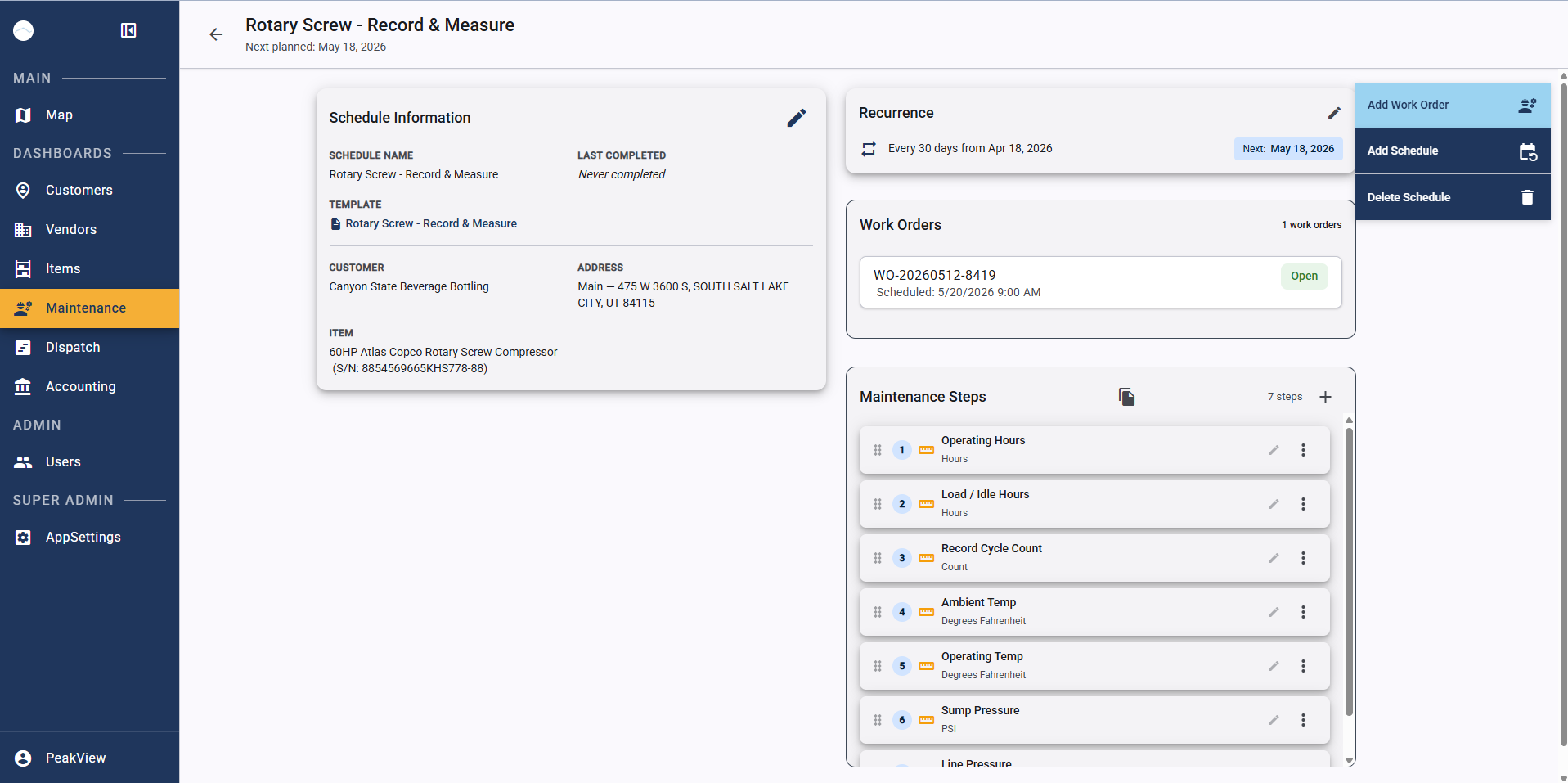Edit the Load / Idle Hours step pencil
The image size is (1568, 783).
1274,504
